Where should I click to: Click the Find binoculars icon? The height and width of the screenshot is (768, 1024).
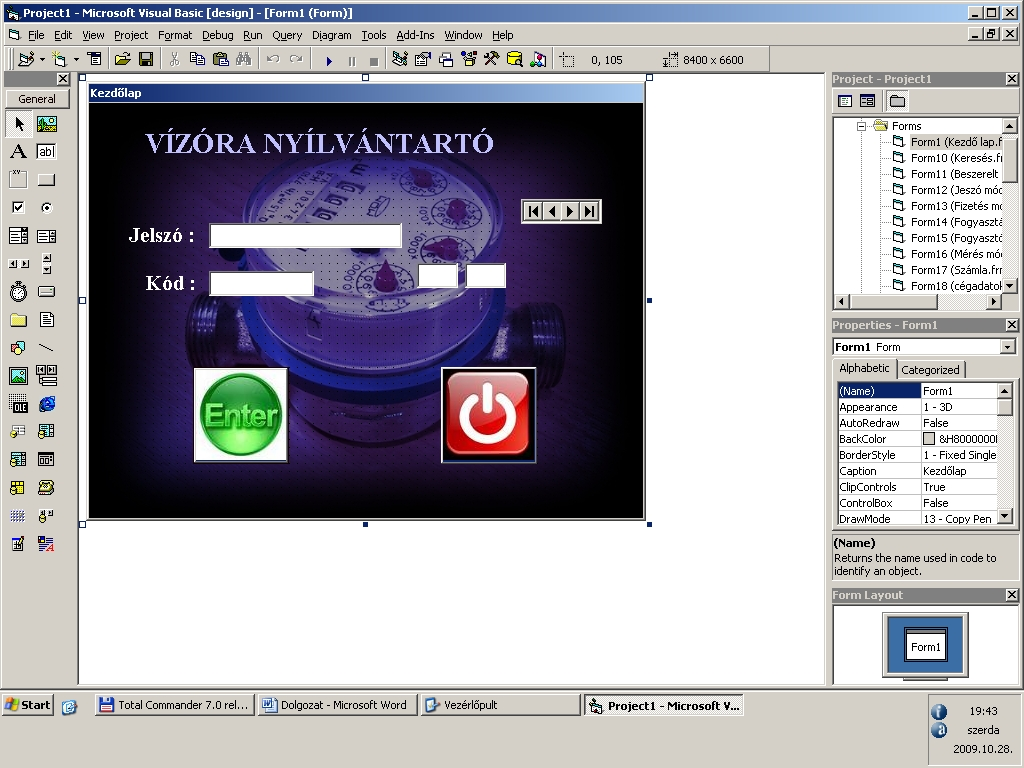tap(244, 59)
